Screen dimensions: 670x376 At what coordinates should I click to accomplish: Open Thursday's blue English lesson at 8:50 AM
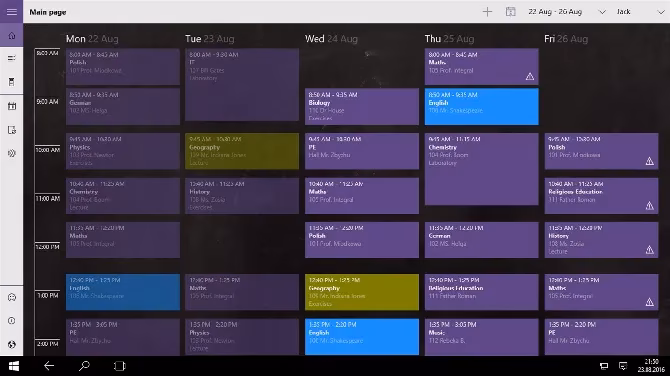pos(482,106)
